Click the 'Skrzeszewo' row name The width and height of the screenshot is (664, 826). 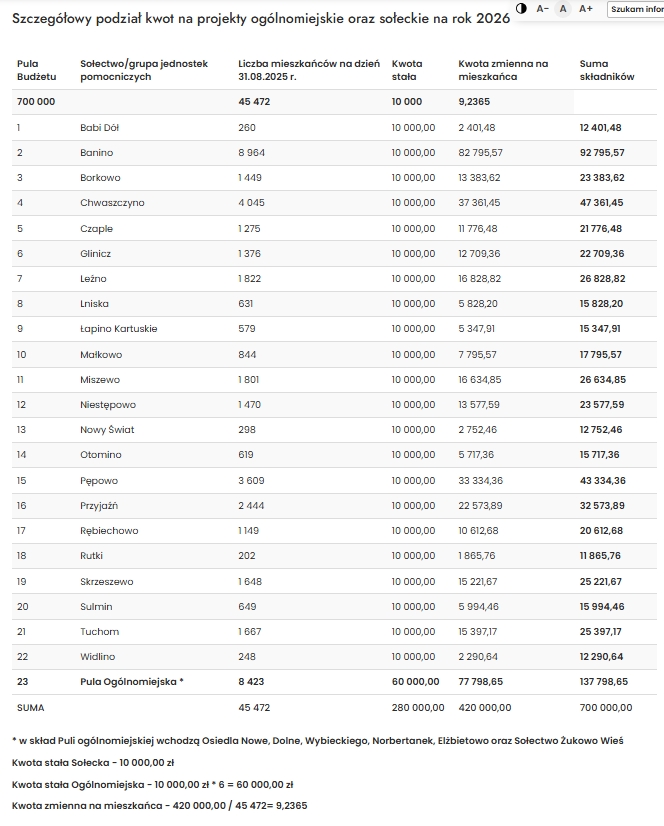click(106, 582)
